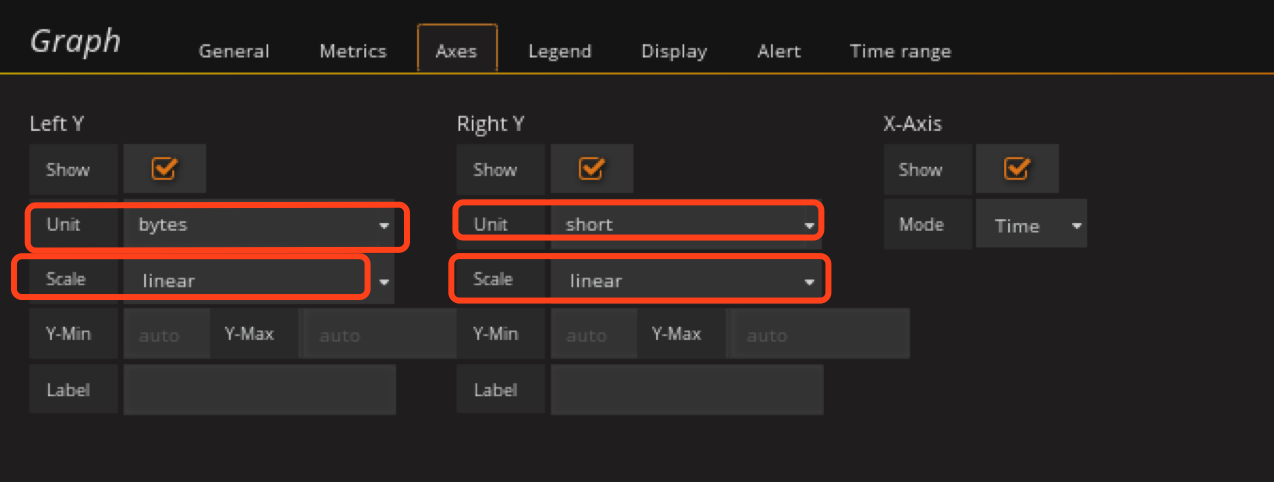
Task: Switch to the Alert tab
Action: click(x=779, y=51)
